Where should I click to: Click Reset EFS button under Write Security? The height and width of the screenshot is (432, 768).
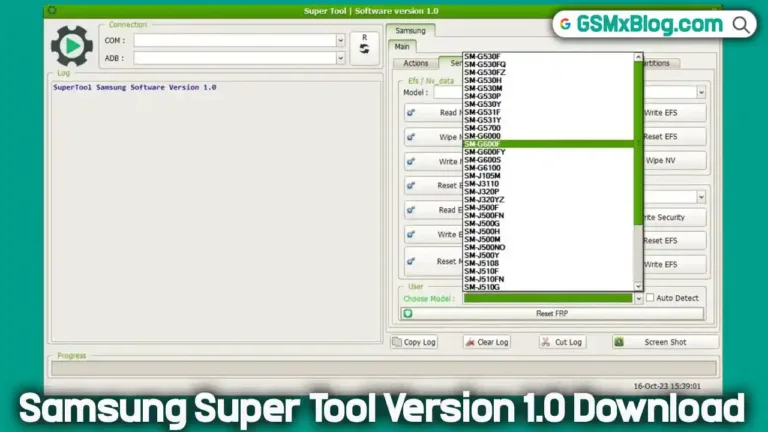pyautogui.click(x=674, y=240)
